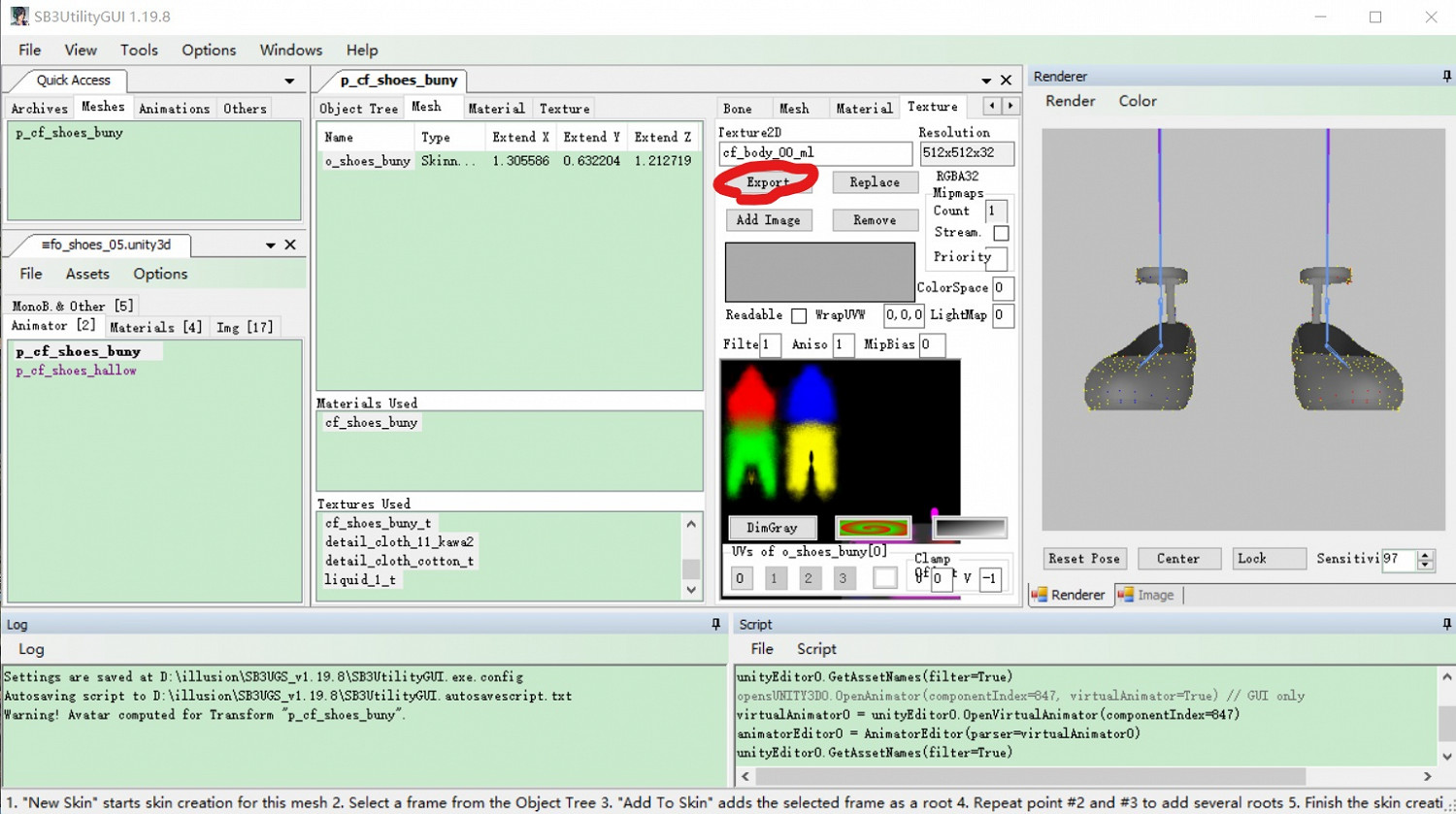This screenshot has width=1456, height=814.
Task: Pin the Renderer panel with the pushpin icon
Action: click(x=1446, y=76)
